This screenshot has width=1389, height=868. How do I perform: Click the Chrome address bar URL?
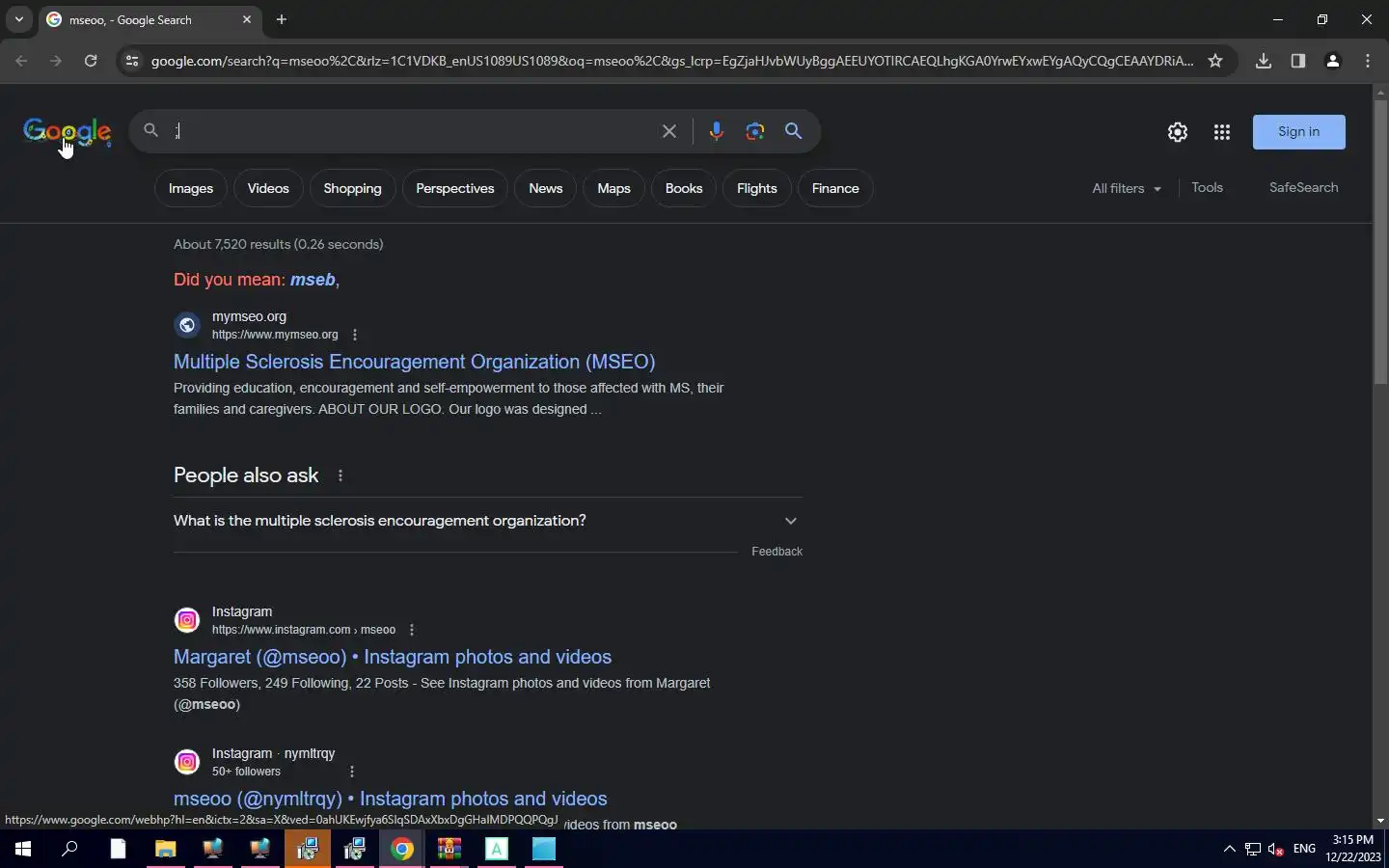click(672, 61)
